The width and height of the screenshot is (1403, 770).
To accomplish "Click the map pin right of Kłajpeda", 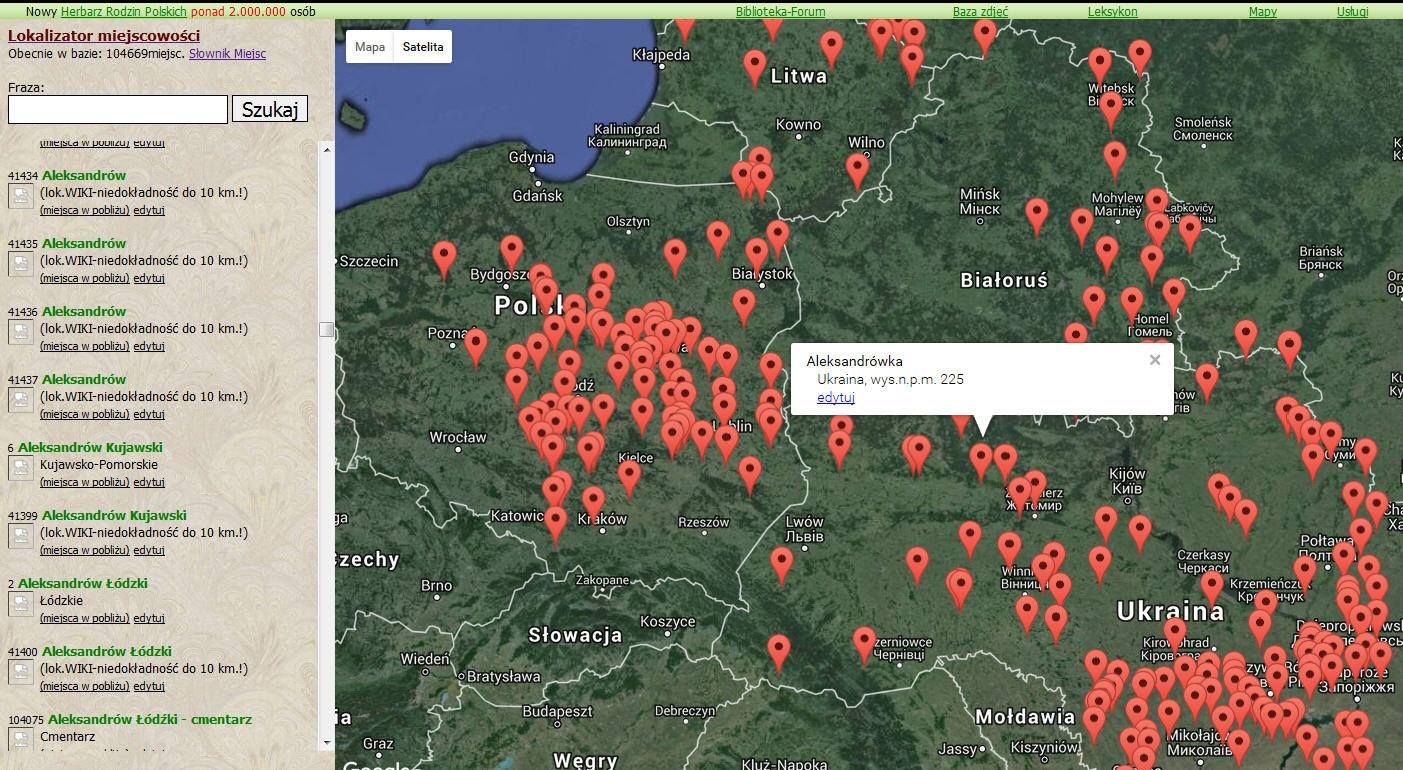I will (x=755, y=69).
